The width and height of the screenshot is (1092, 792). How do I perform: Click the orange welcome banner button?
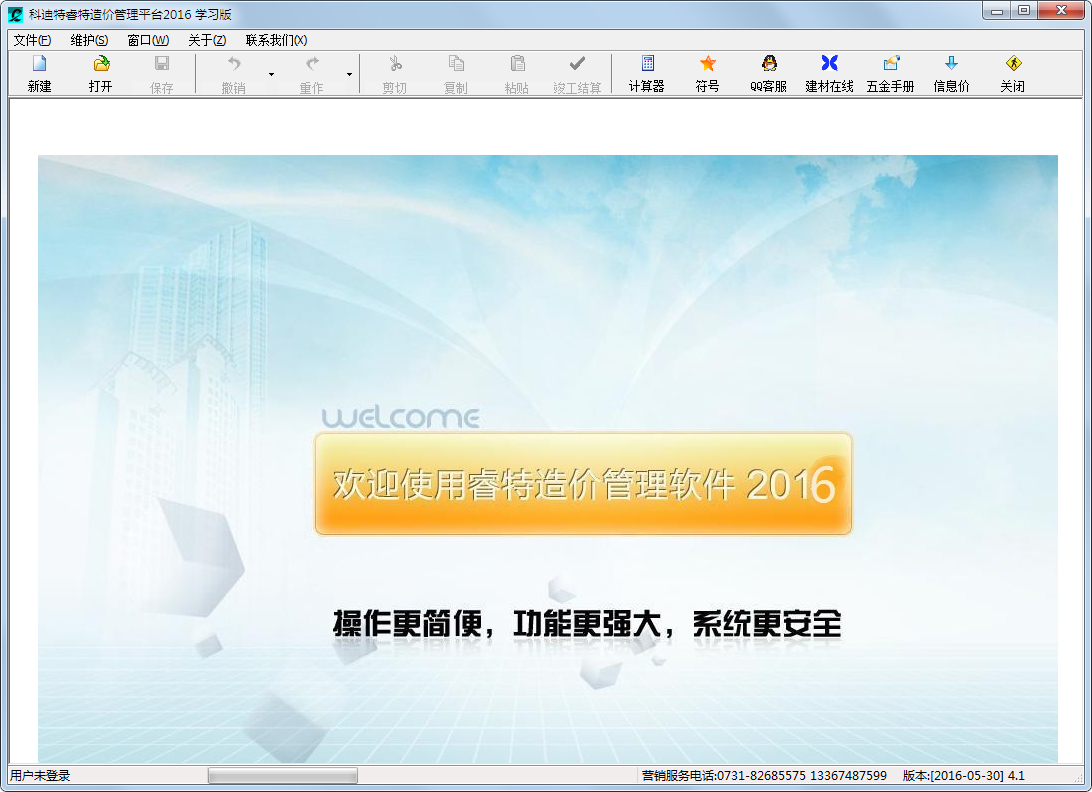583,484
